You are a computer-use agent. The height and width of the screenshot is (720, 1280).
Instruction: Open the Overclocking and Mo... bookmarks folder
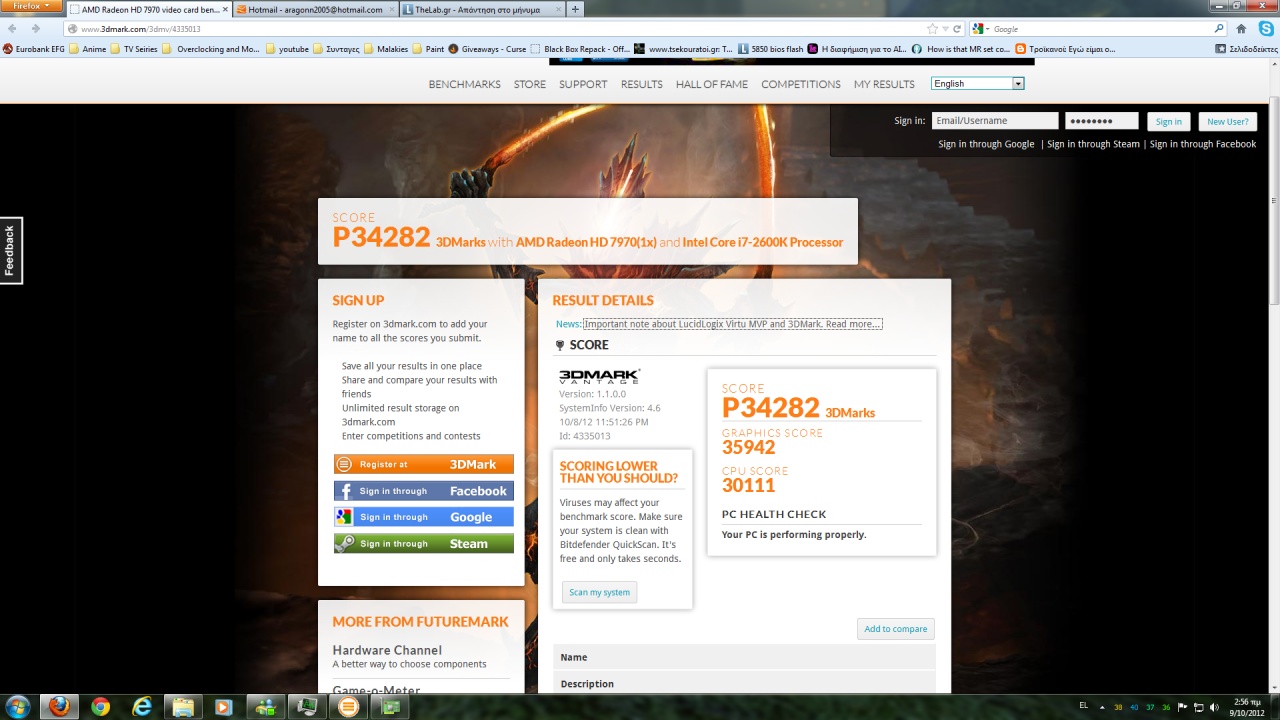(211, 48)
